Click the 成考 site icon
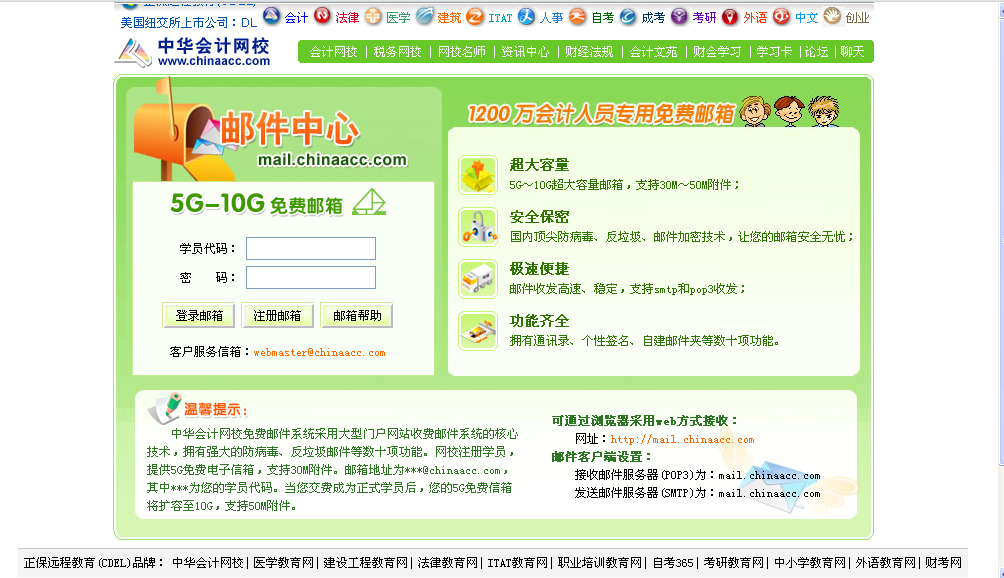1004x578 pixels. [628, 16]
